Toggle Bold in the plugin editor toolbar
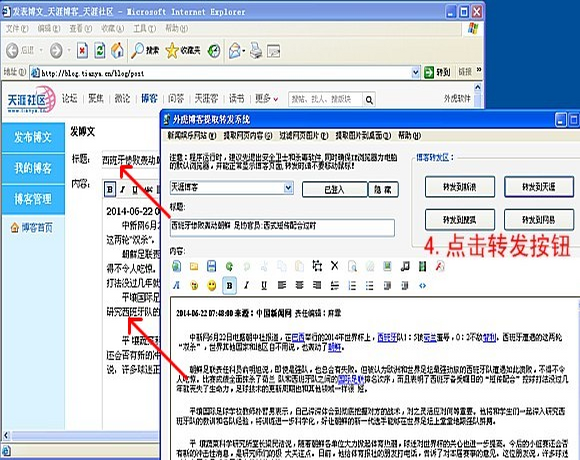The image size is (580, 460). 229,285
